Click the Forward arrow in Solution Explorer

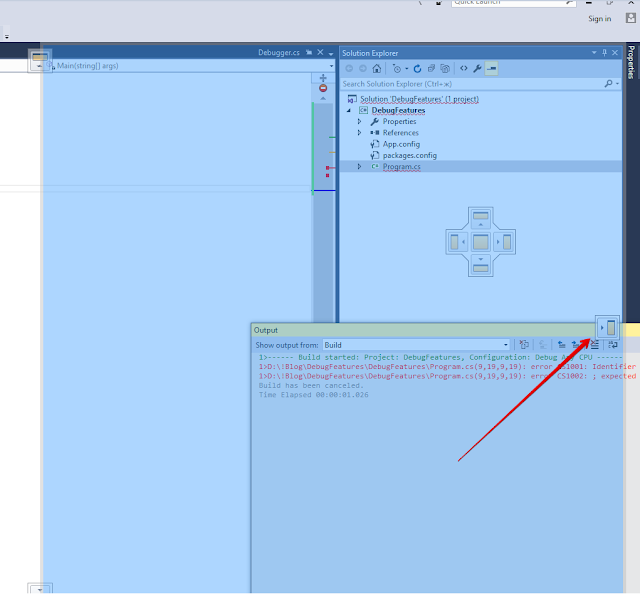[x=362, y=69]
